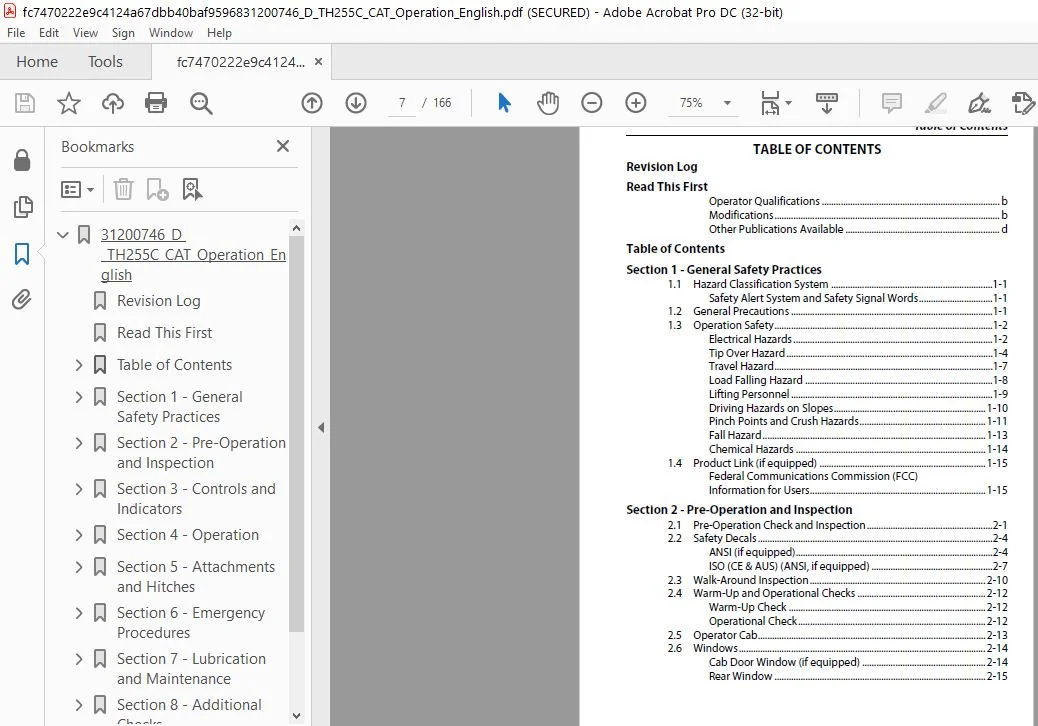Open the File menu
1038x726 pixels.
point(16,32)
